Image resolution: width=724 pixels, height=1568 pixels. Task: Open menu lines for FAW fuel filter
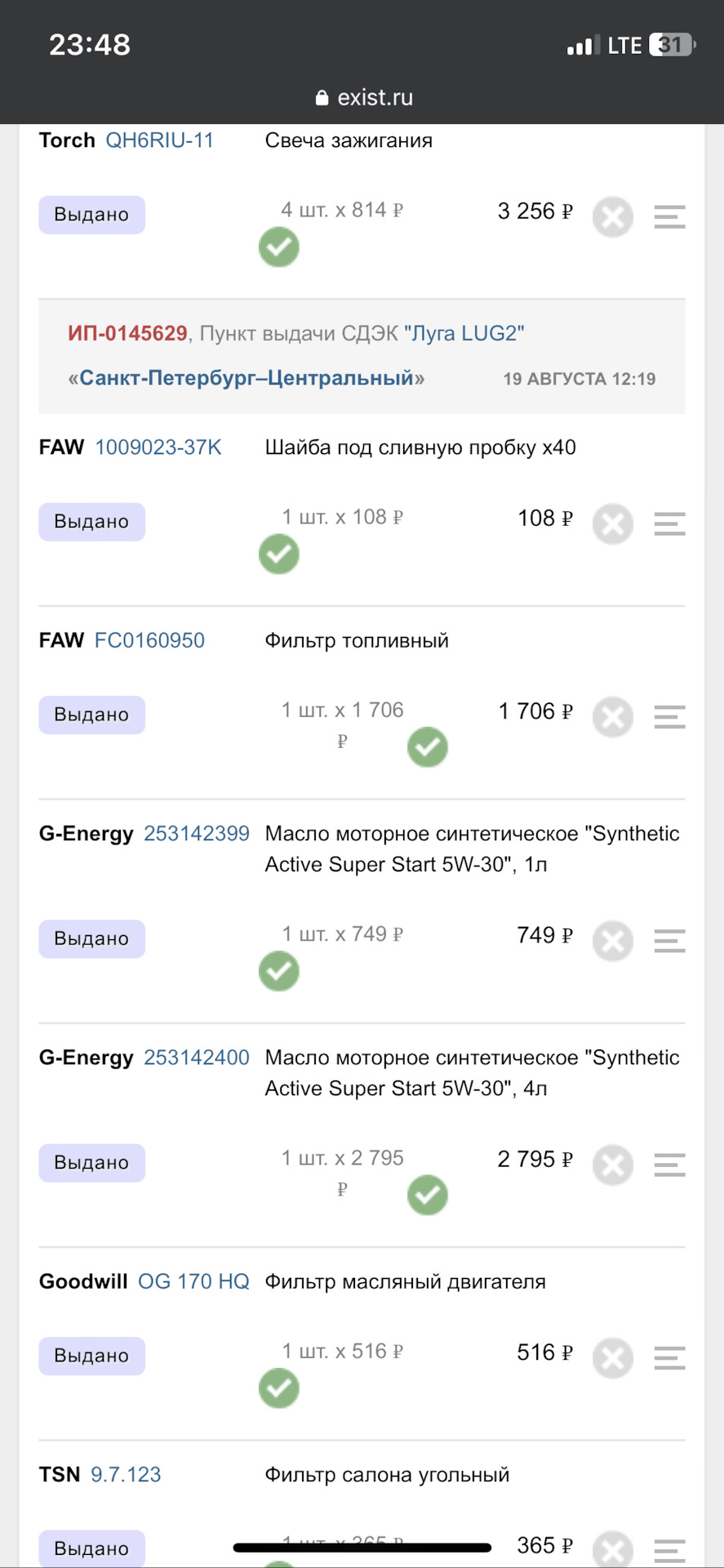(669, 717)
